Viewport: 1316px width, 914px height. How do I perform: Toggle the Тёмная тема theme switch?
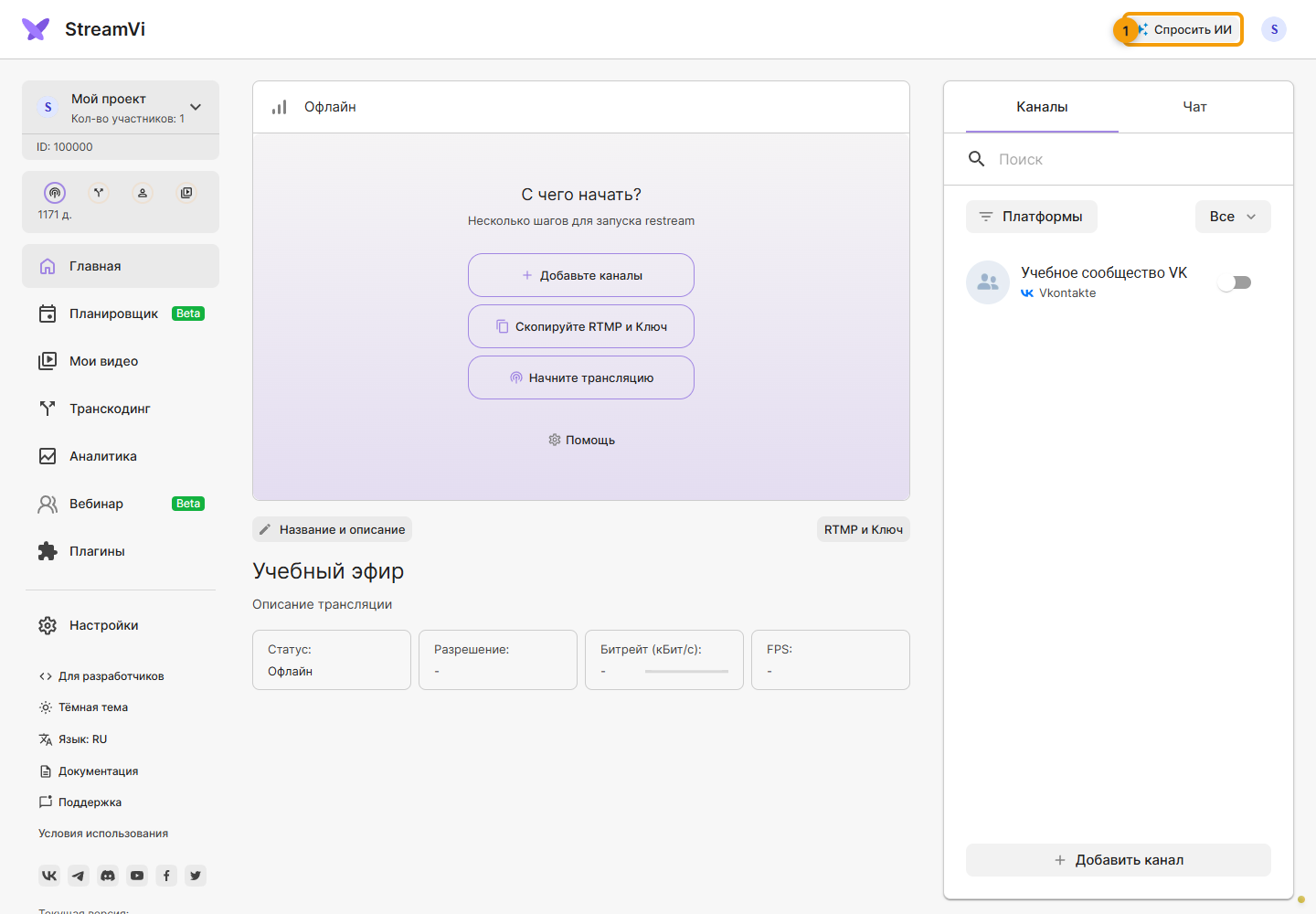click(x=83, y=707)
